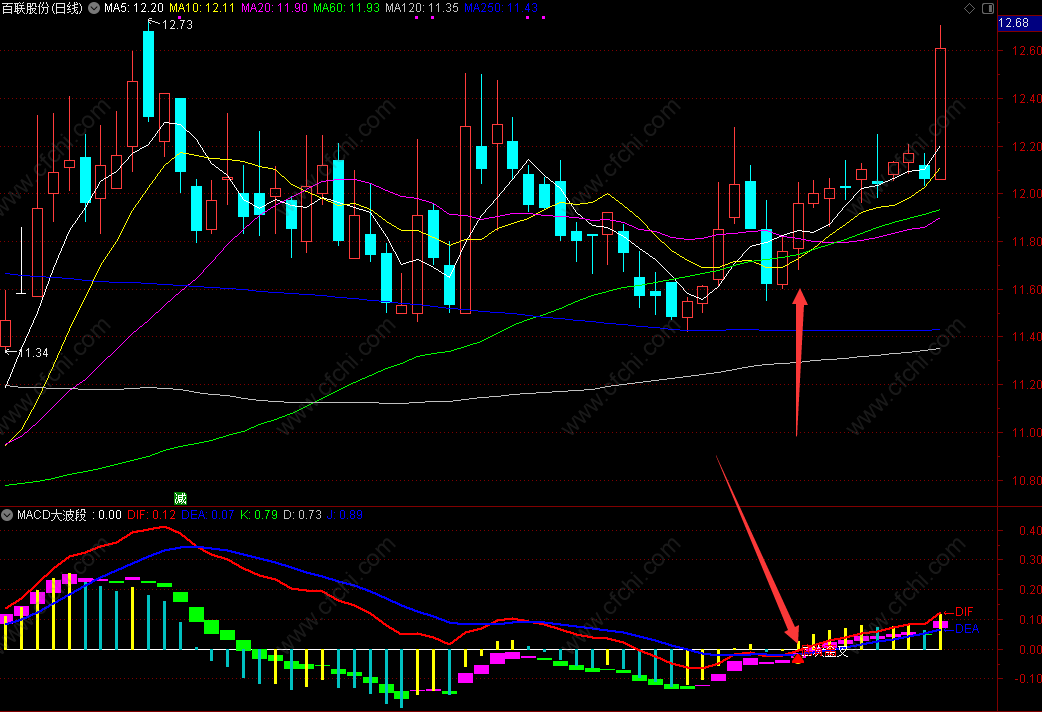Click the DEA line label in MACD panel
Viewport: 1042px width, 712px height.
pos(967,629)
